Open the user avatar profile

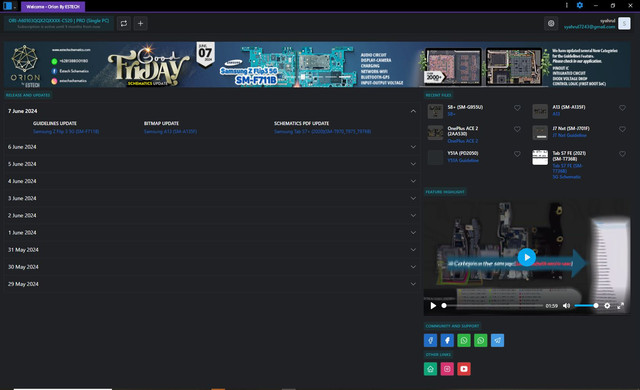624,23
